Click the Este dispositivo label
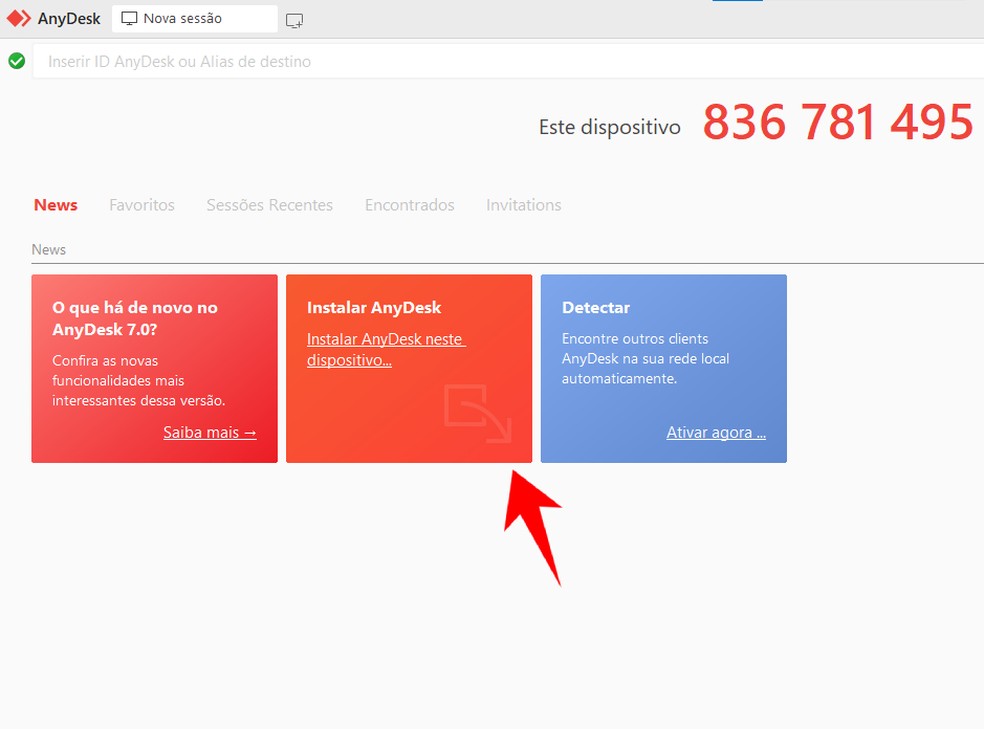The width and height of the screenshot is (984, 729). click(x=609, y=126)
